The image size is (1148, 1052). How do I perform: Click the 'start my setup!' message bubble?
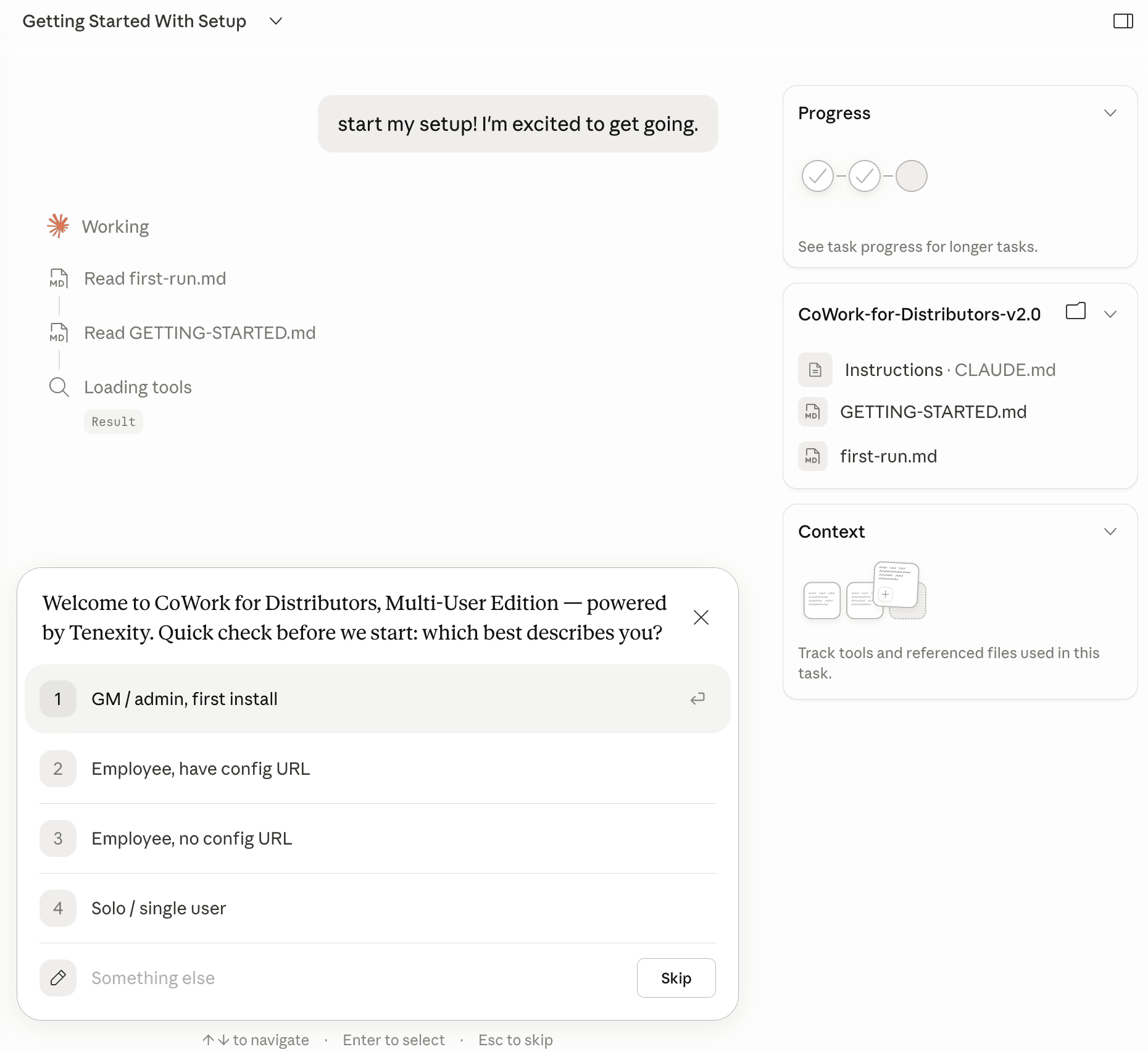click(518, 123)
